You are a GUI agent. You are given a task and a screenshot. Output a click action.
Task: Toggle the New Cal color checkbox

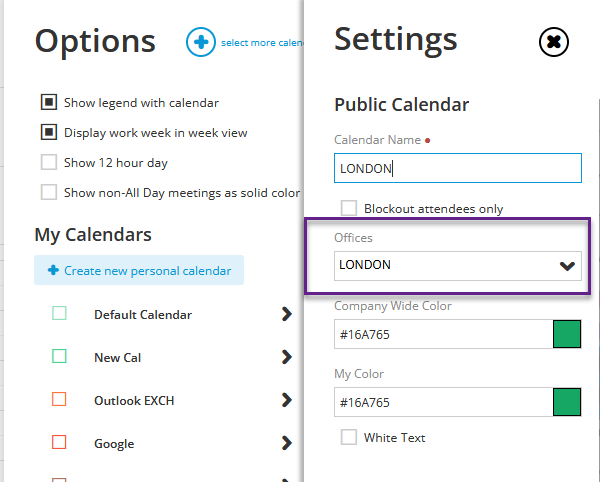(59, 356)
